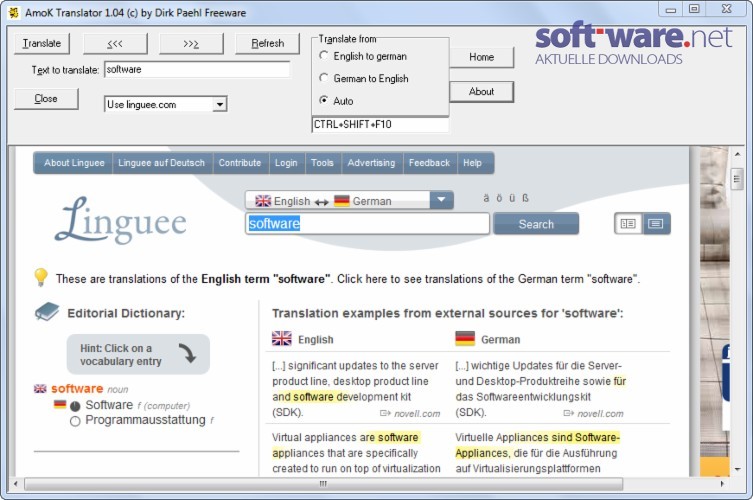Open the Tools menu item

(x=322, y=163)
